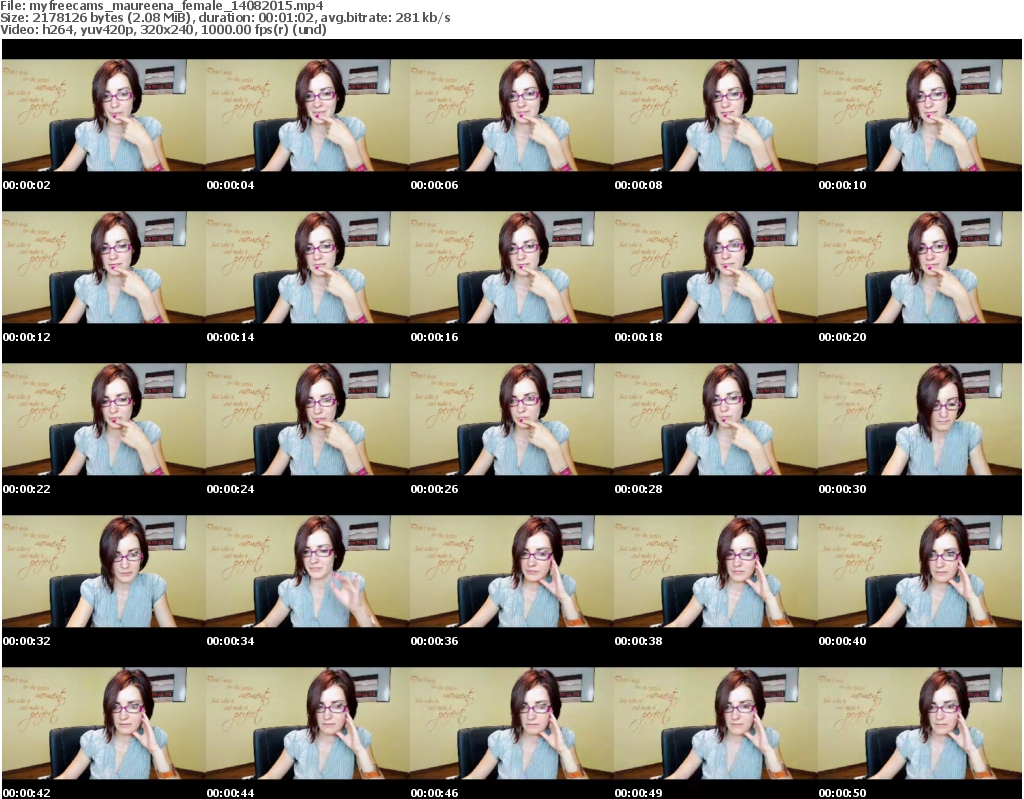The width and height of the screenshot is (1024, 799).
Task: Click the frame thumbnail above timestamp 00:00:02
Action: [104, 116]
